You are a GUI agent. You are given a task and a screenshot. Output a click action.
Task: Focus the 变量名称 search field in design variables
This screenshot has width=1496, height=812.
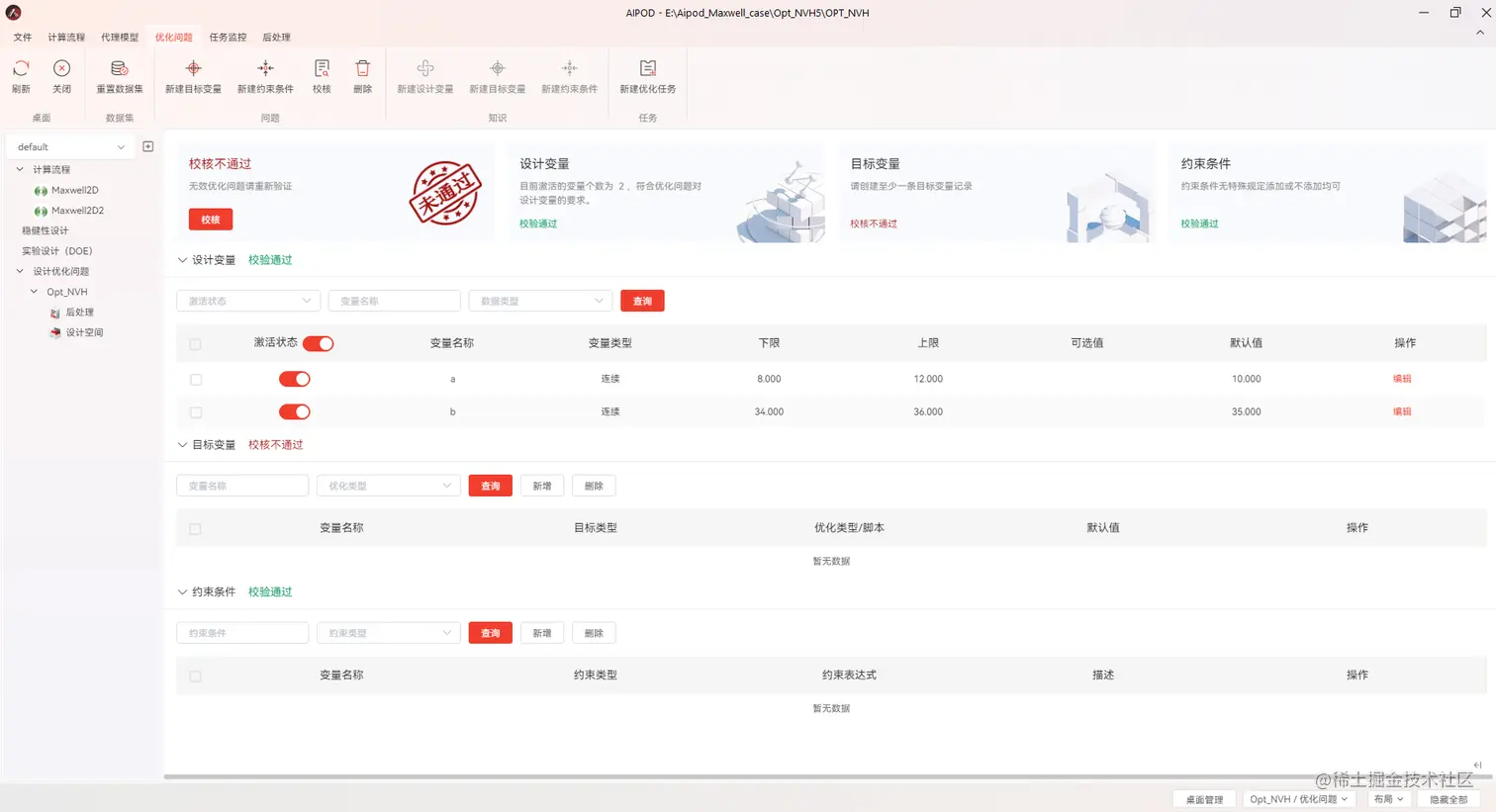[x=395, y=301]
